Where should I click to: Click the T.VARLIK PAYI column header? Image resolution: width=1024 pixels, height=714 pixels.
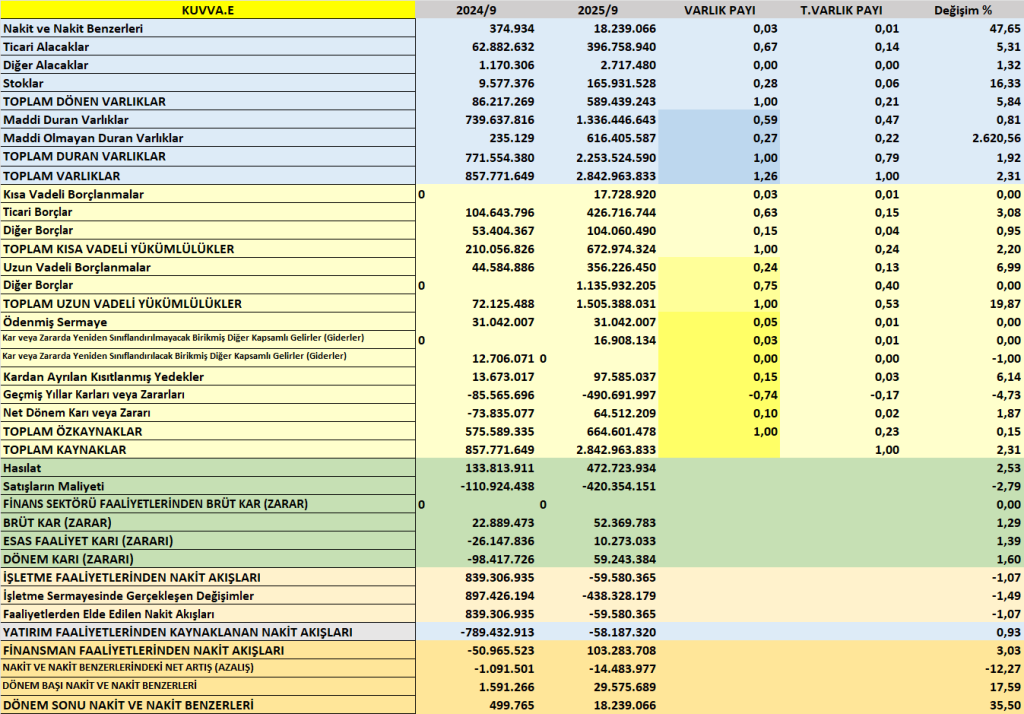point(841,10)
